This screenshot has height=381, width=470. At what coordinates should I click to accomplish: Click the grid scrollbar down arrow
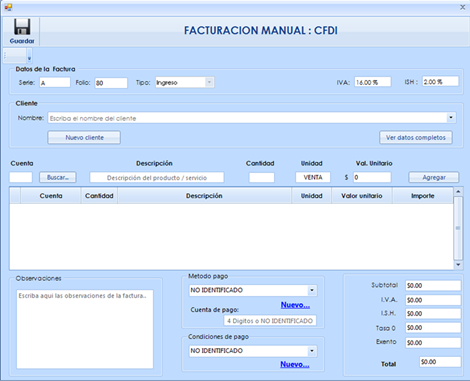458,265
